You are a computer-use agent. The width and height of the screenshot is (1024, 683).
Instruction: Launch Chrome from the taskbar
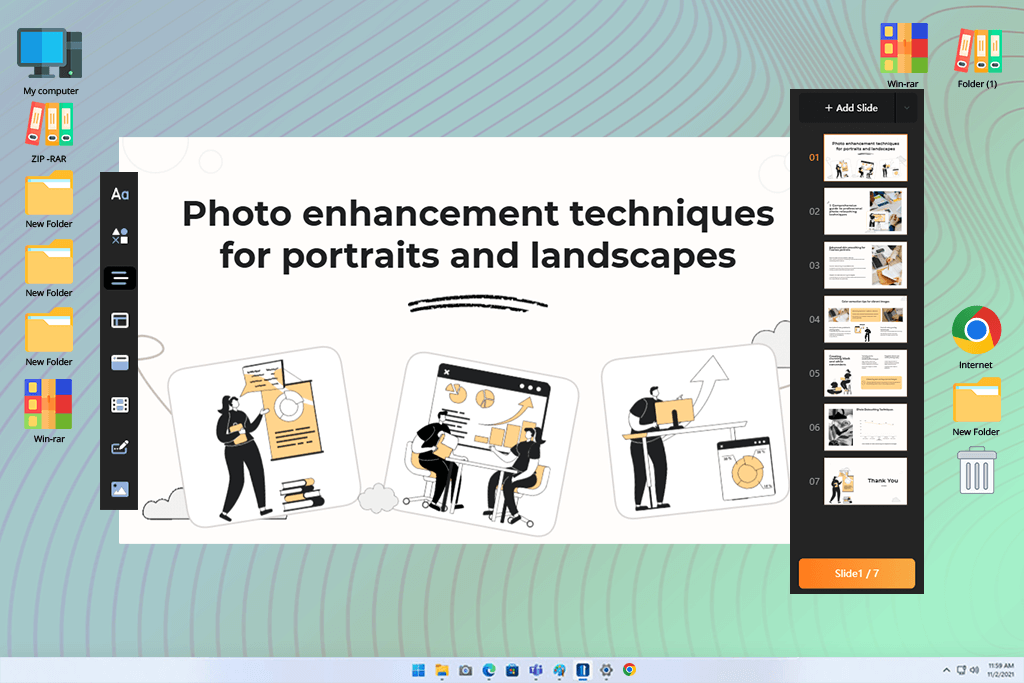pos(630,670)
